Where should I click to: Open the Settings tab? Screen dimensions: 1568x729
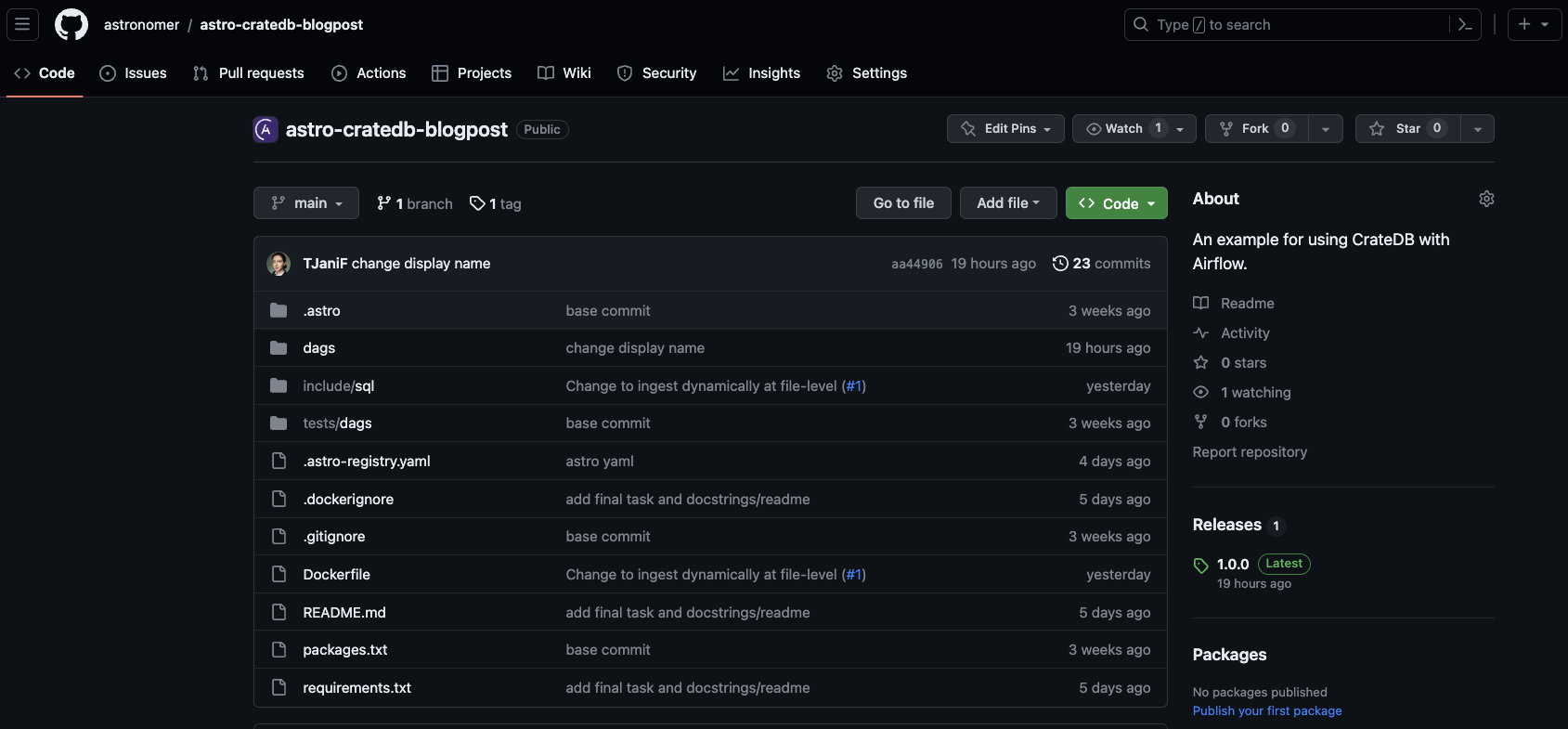point(866,73)
